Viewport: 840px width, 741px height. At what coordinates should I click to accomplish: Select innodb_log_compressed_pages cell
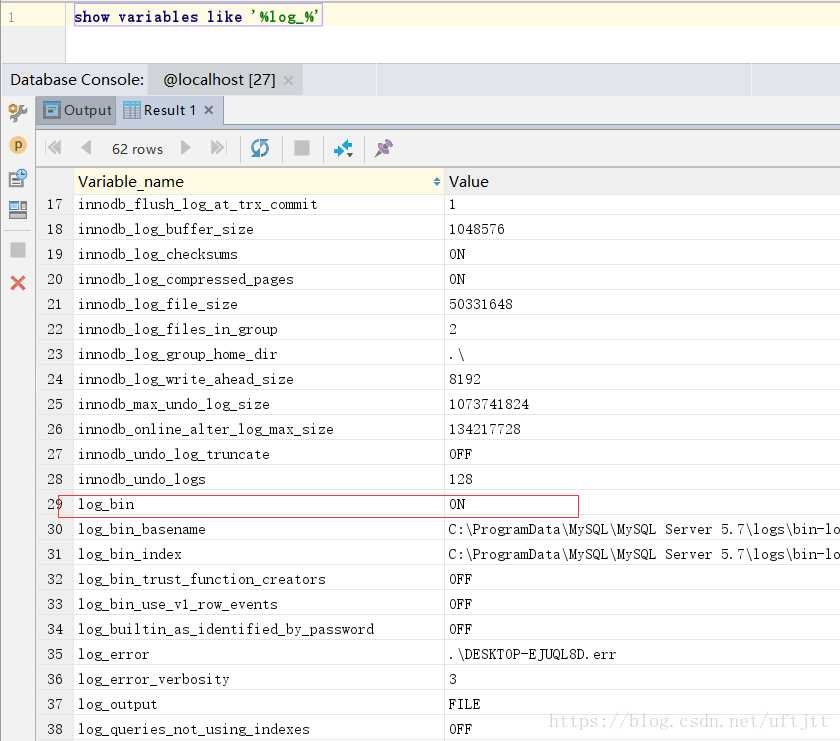[x=259, y=279]
